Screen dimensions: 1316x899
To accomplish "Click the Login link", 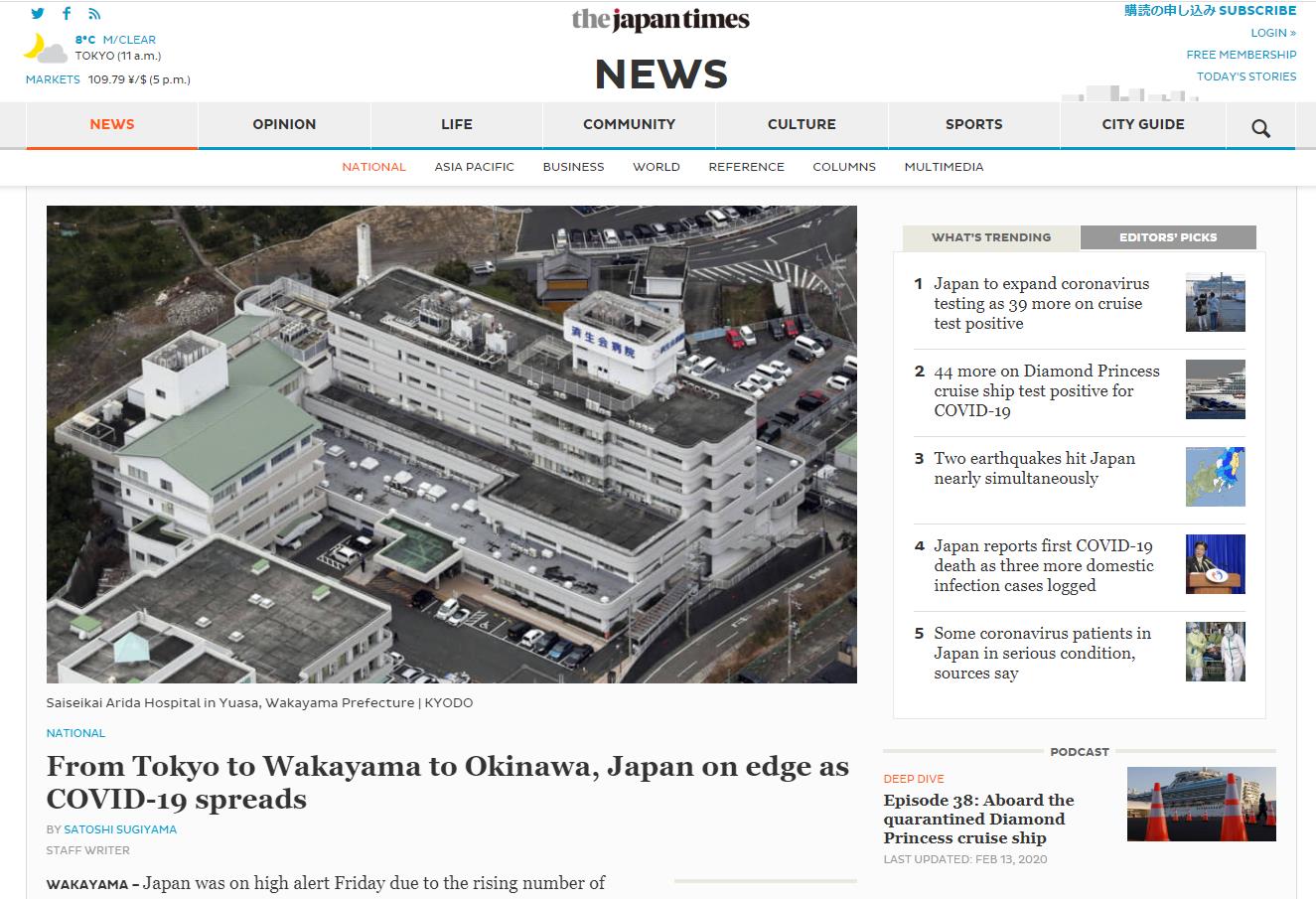I will coord(1272,33).
